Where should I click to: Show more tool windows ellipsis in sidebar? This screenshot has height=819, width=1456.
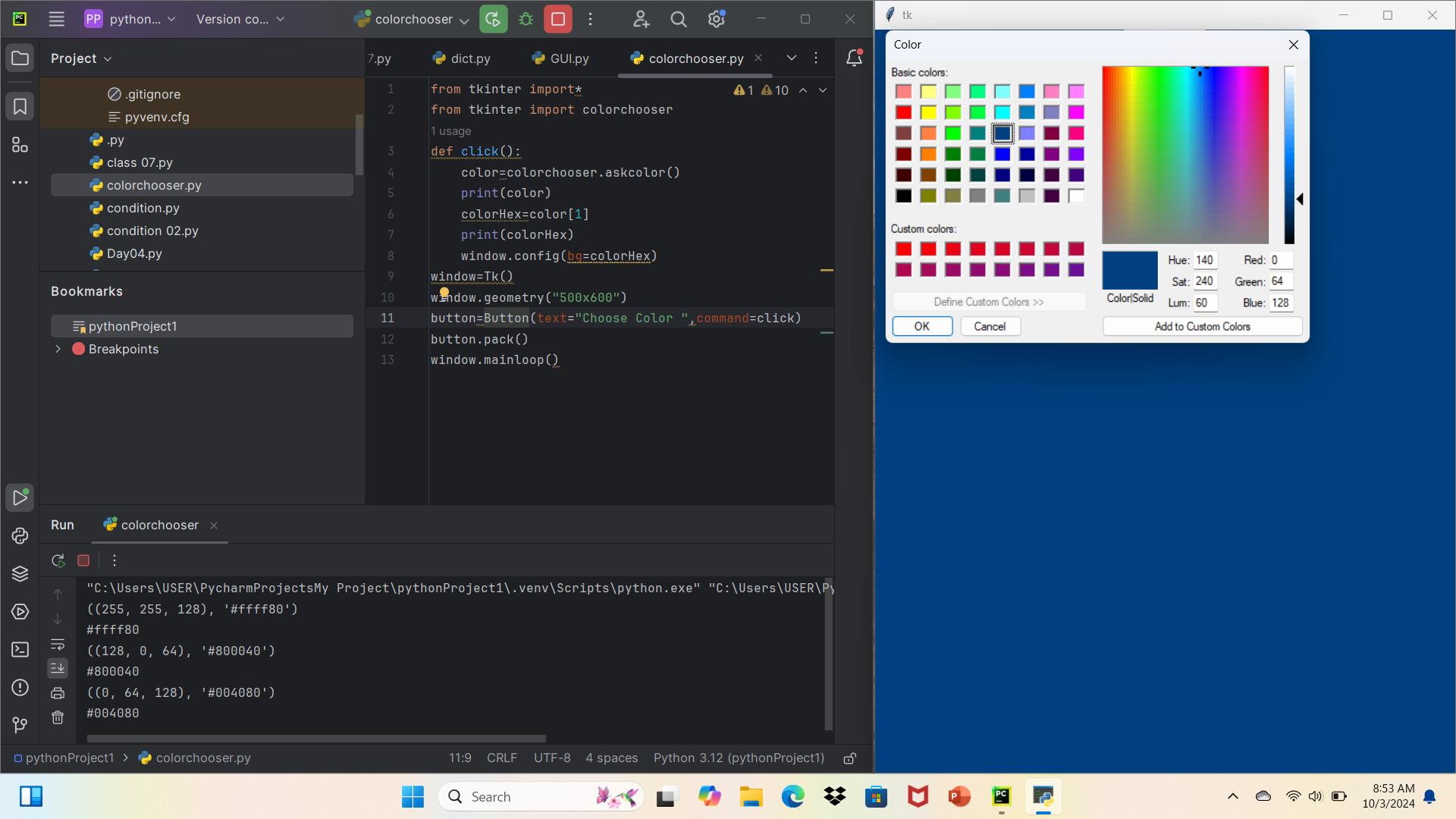coord(20,183)
